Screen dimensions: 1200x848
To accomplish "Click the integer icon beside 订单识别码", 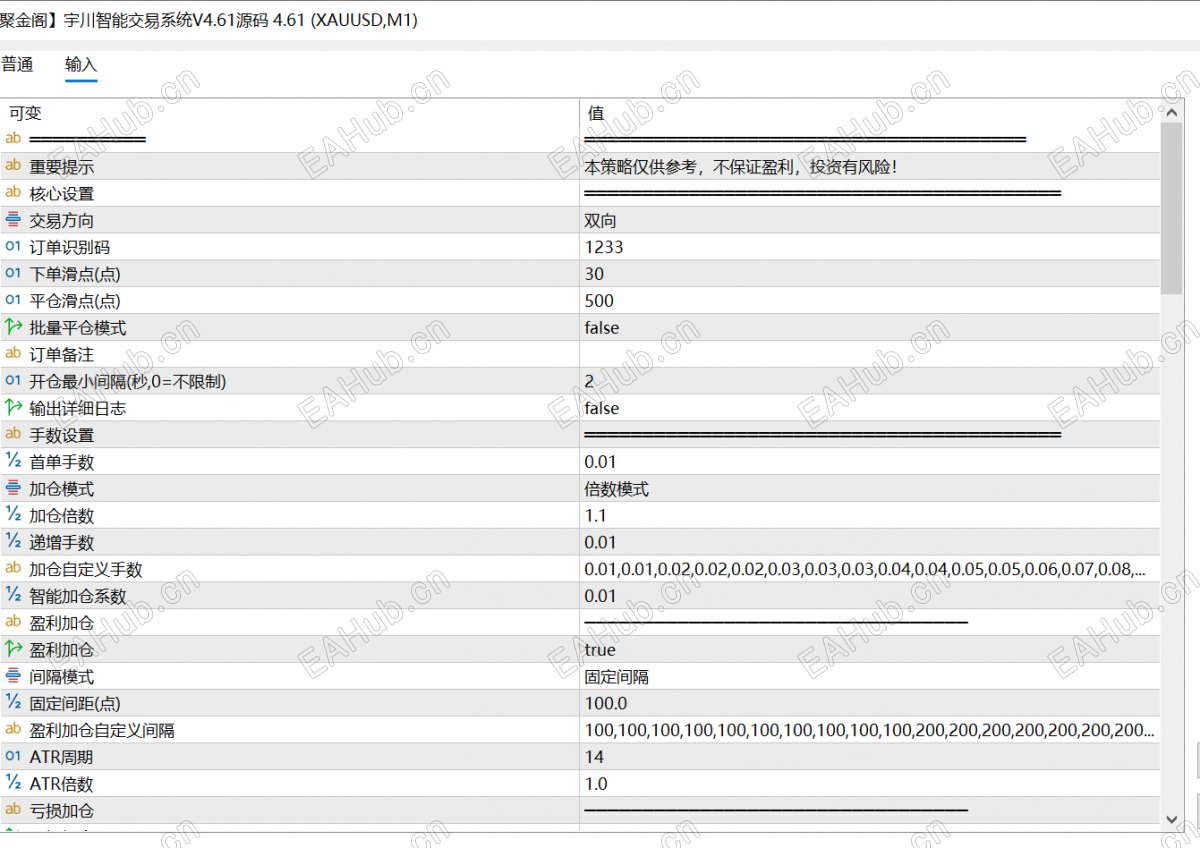I will coord(13,247).
